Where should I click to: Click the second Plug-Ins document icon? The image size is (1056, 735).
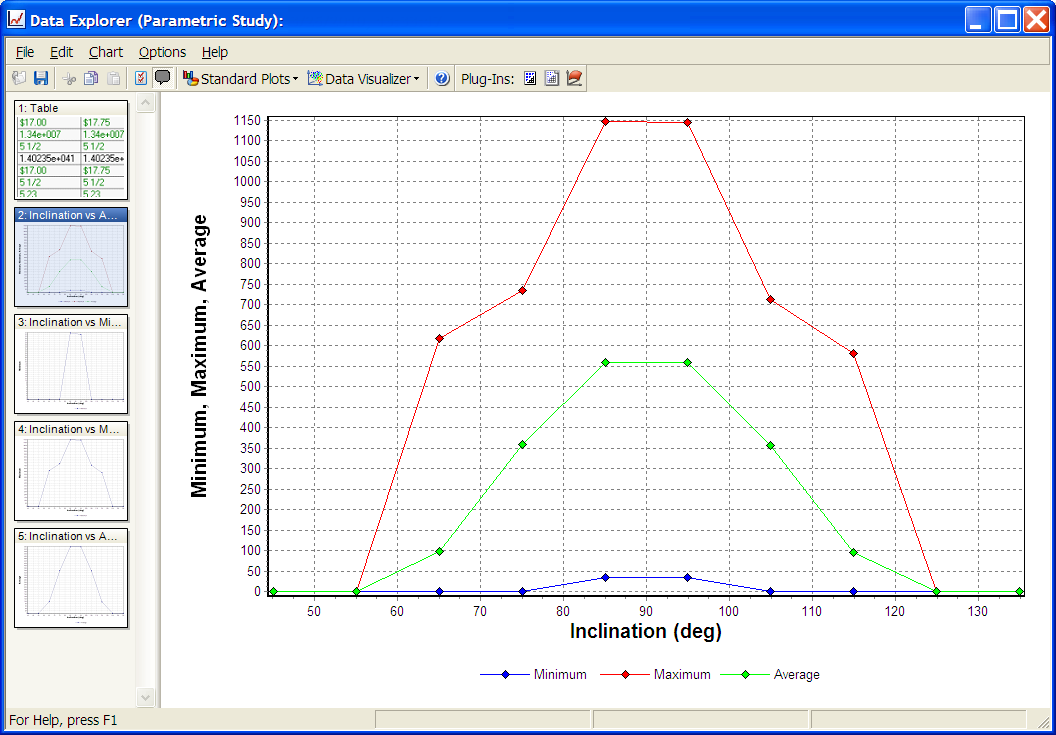pyautogui.click(x=552, y=79)
